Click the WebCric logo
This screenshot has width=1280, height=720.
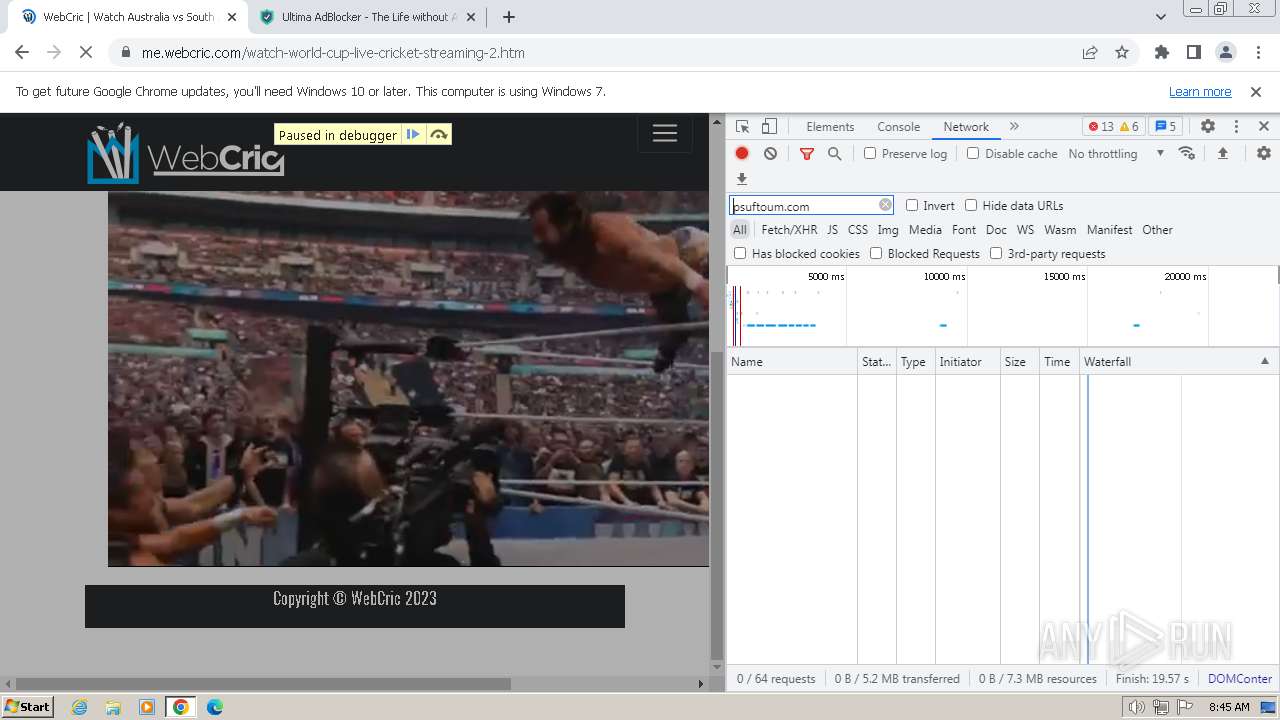coord(186,153)
